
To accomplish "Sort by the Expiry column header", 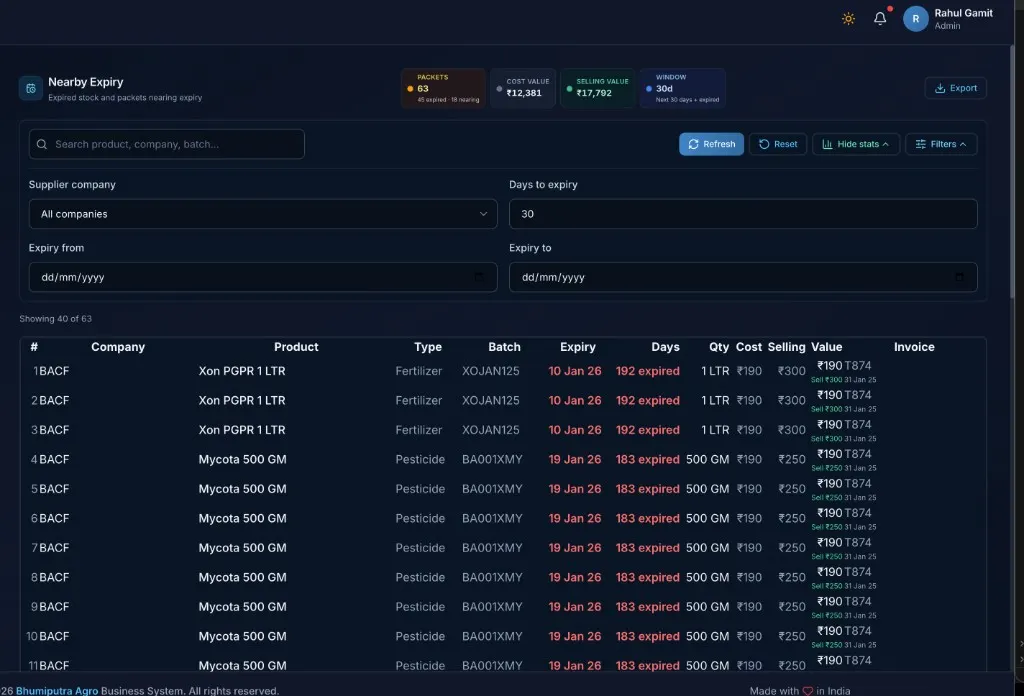I will (578, 347).
